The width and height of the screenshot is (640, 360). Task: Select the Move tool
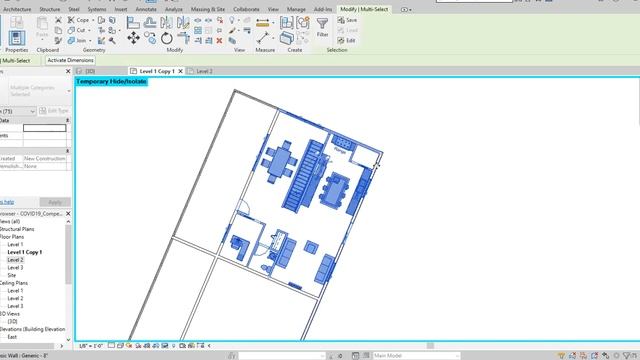pos(133,38)
